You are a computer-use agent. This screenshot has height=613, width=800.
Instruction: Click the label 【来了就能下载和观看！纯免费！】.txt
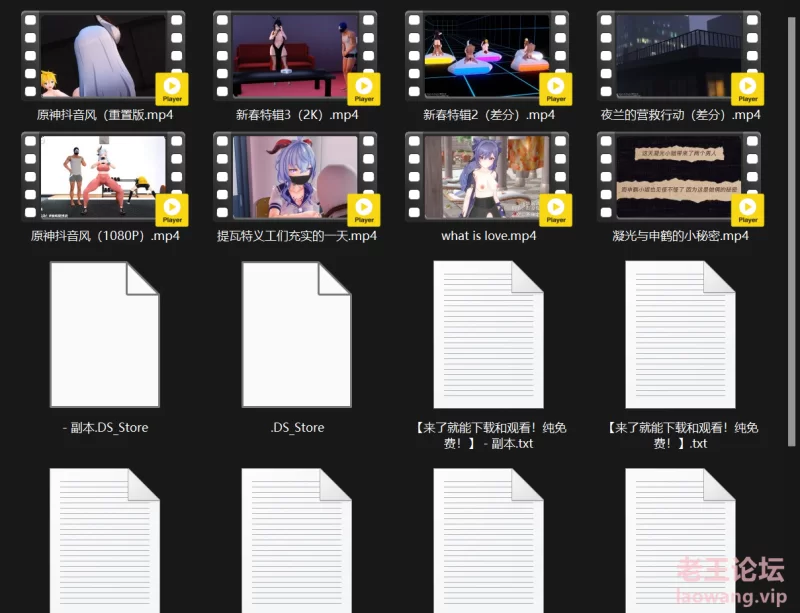point(681,435)
